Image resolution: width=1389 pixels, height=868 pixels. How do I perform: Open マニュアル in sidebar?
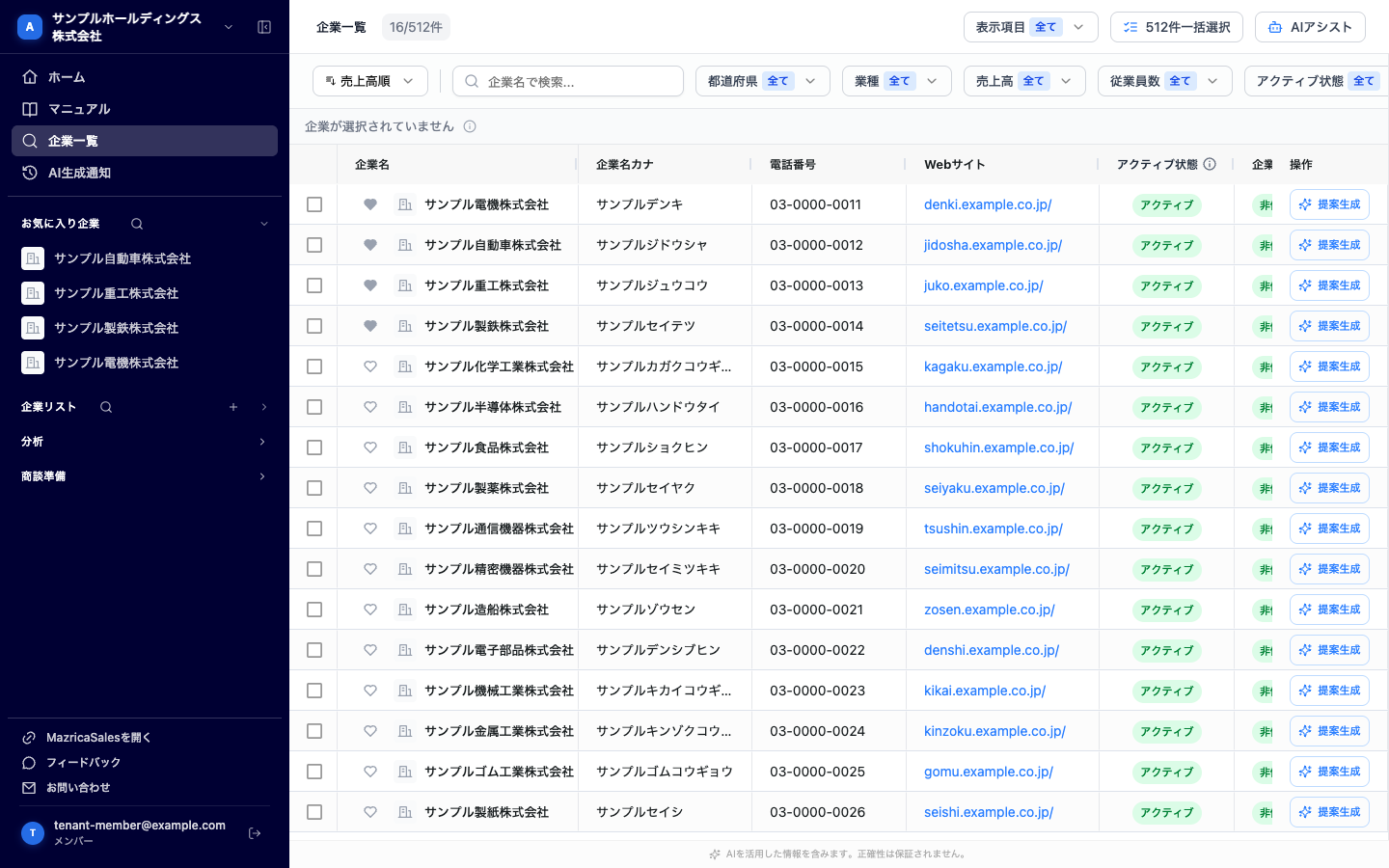pos(145,109)
